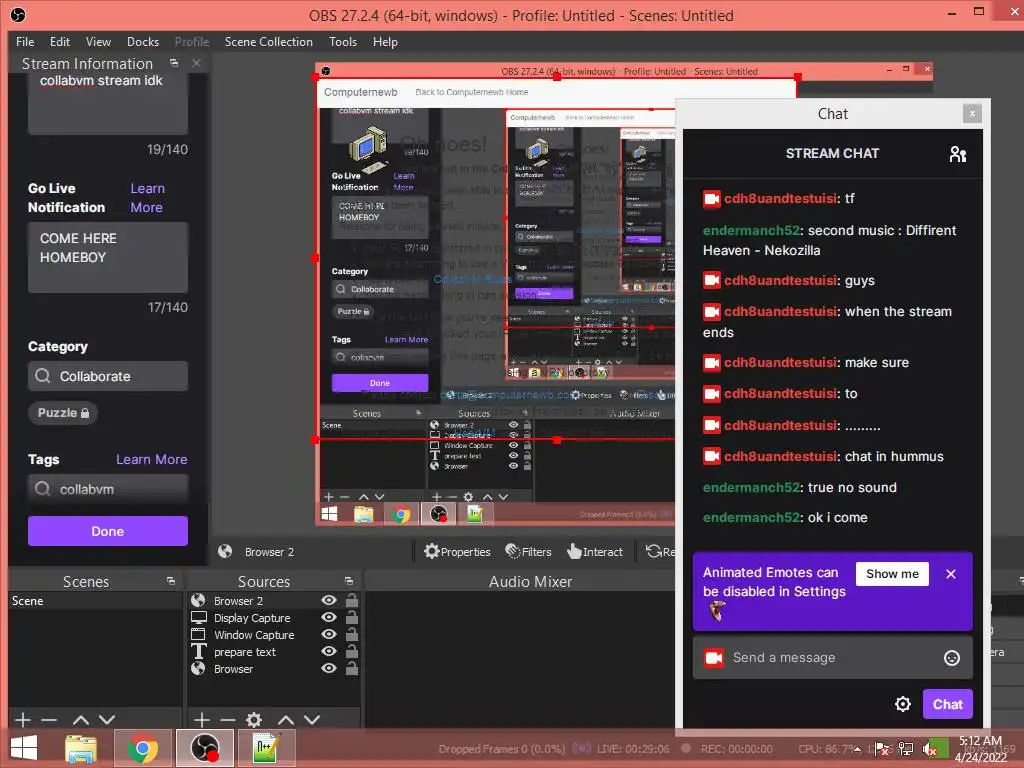Move scene up with arrow icon
Viewport: 1024px width, 768px height.
point(81,720)
